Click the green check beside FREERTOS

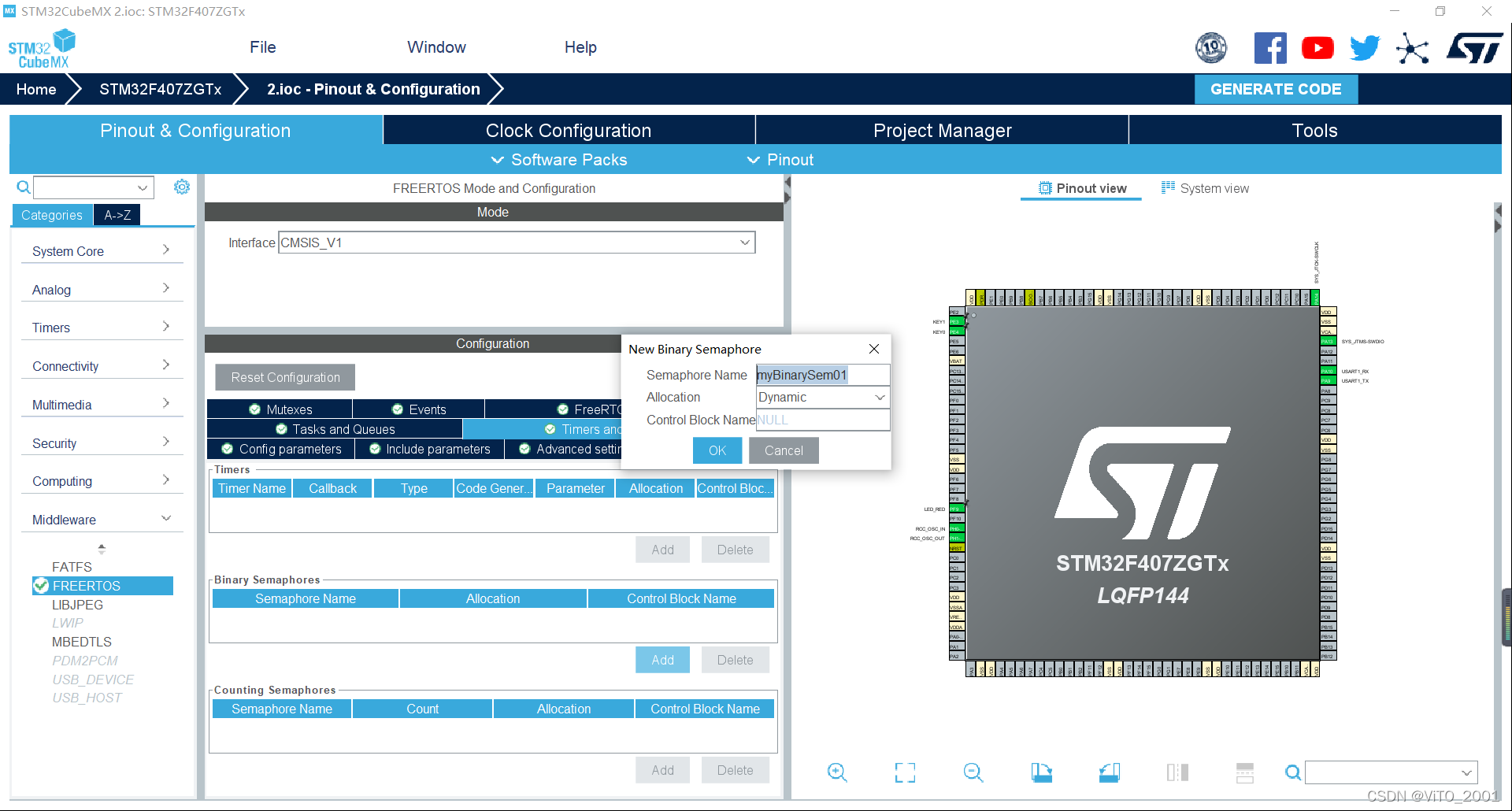(x=41, y=586)
